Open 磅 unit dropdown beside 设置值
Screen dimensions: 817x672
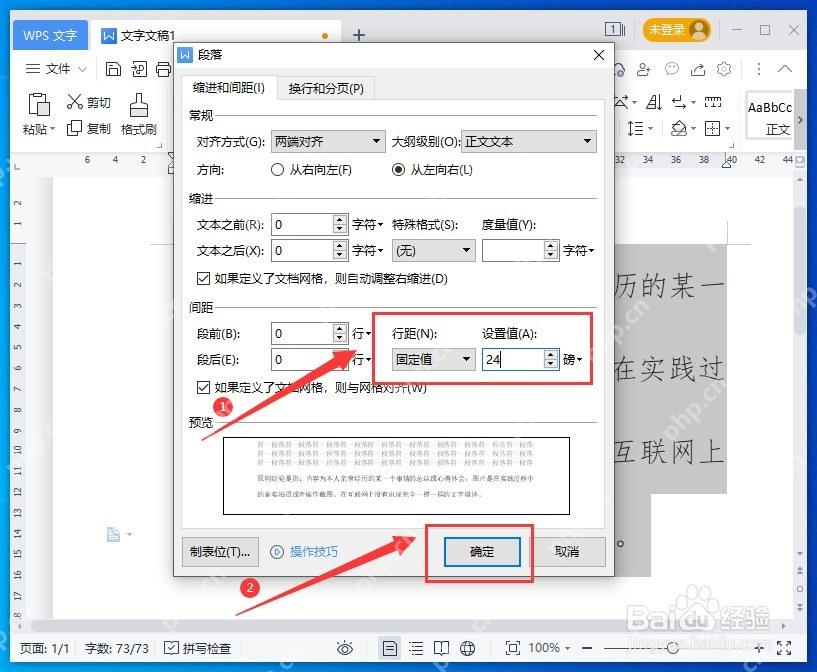(x=572, y=359)
